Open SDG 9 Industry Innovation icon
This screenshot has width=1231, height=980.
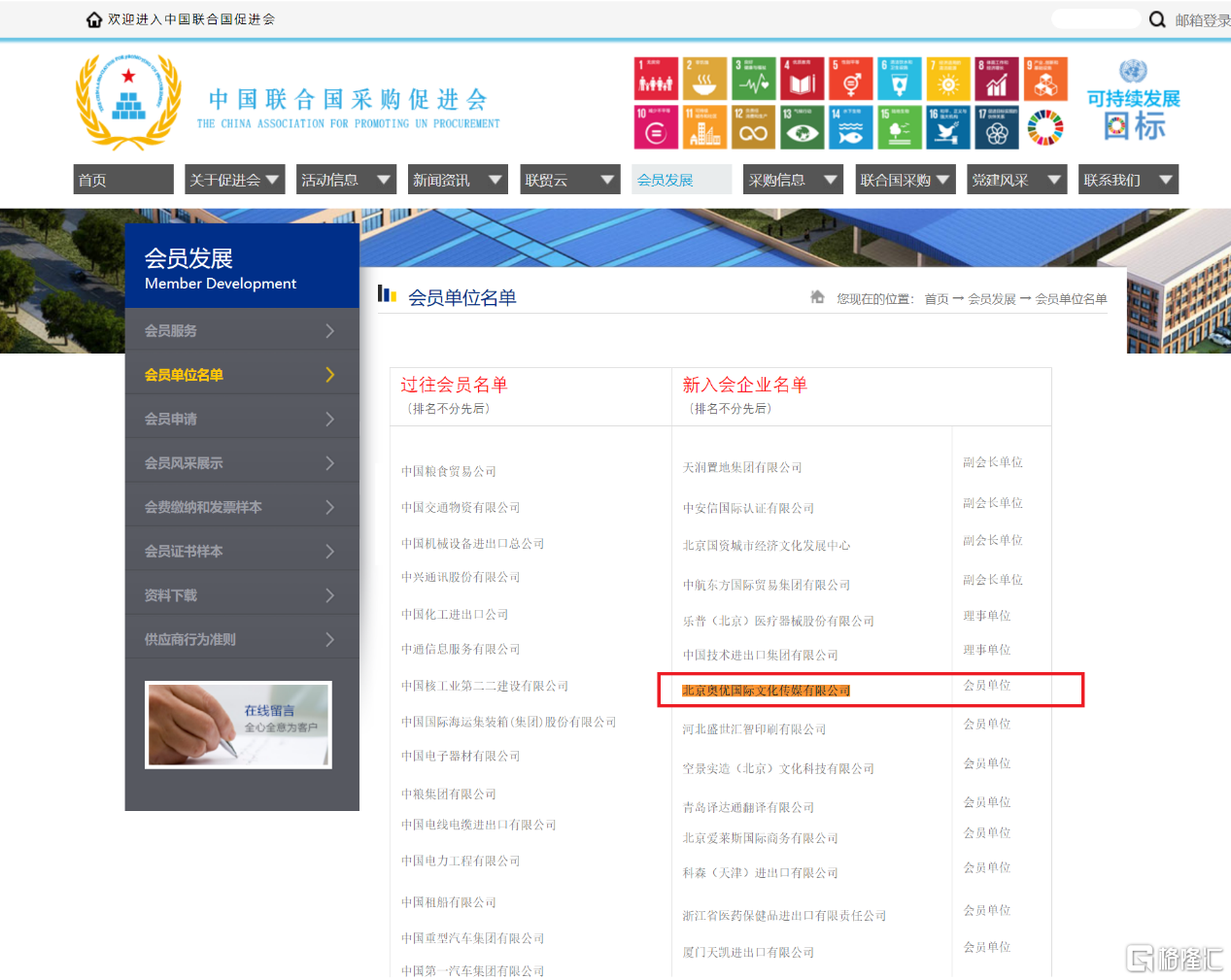coord(1044,79)
